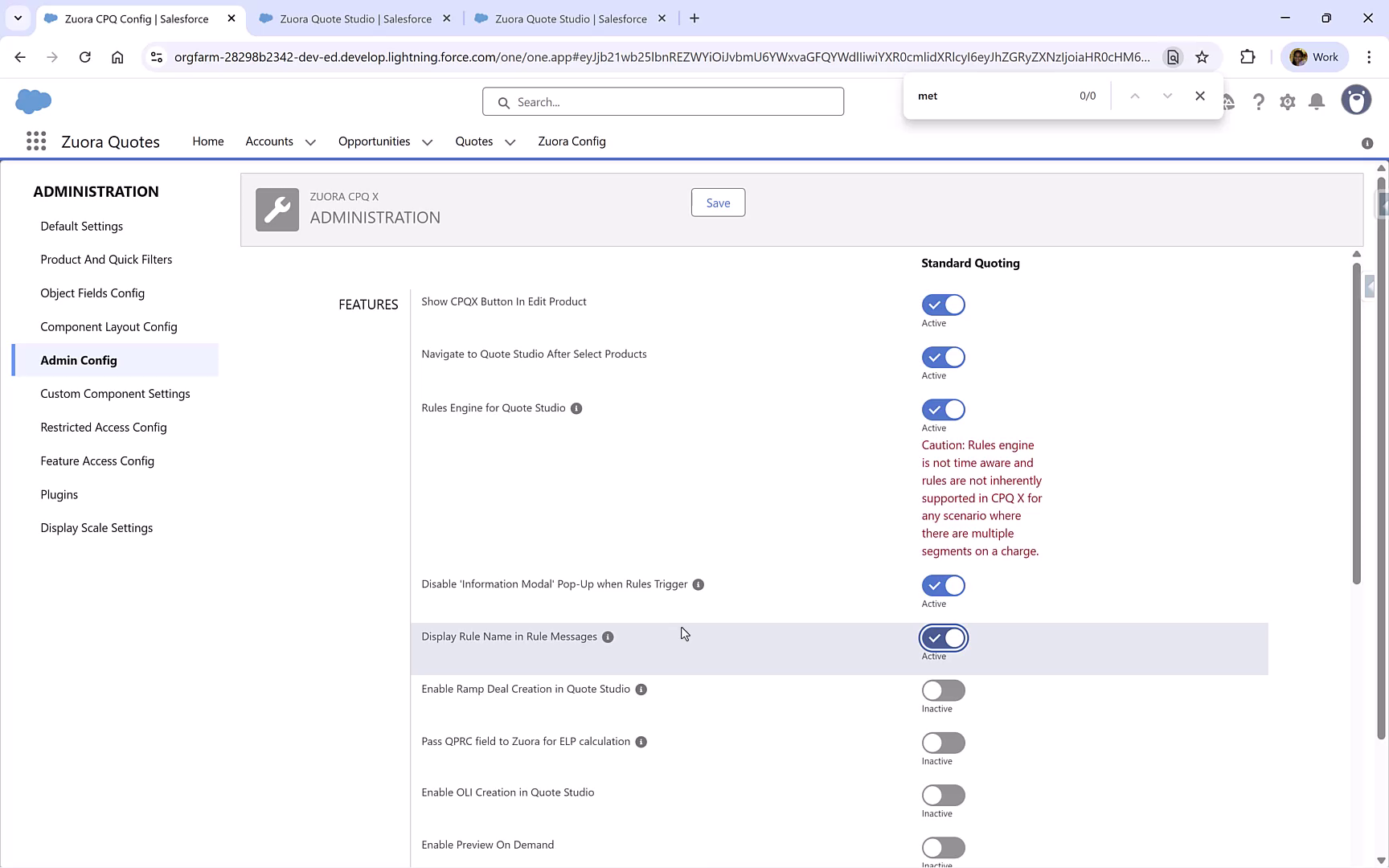Image resolution: width=1389 pixels, height=868 pixels.
Task: Click the Save button
Action: click(x=717, y=203)
